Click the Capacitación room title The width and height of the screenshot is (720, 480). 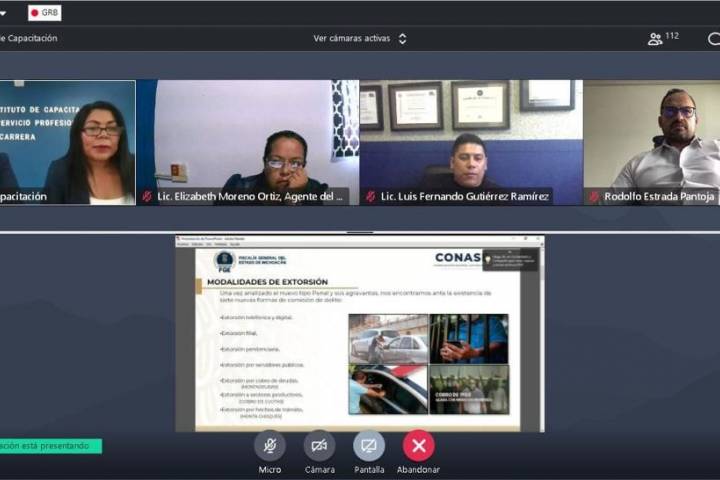pyautogui.click(x=28, y=39)
